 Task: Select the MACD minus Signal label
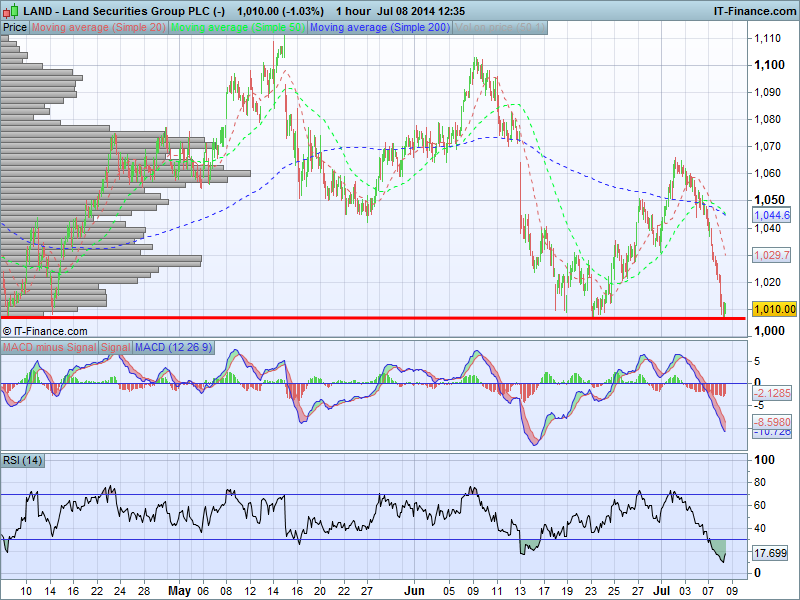coord(49,347)
